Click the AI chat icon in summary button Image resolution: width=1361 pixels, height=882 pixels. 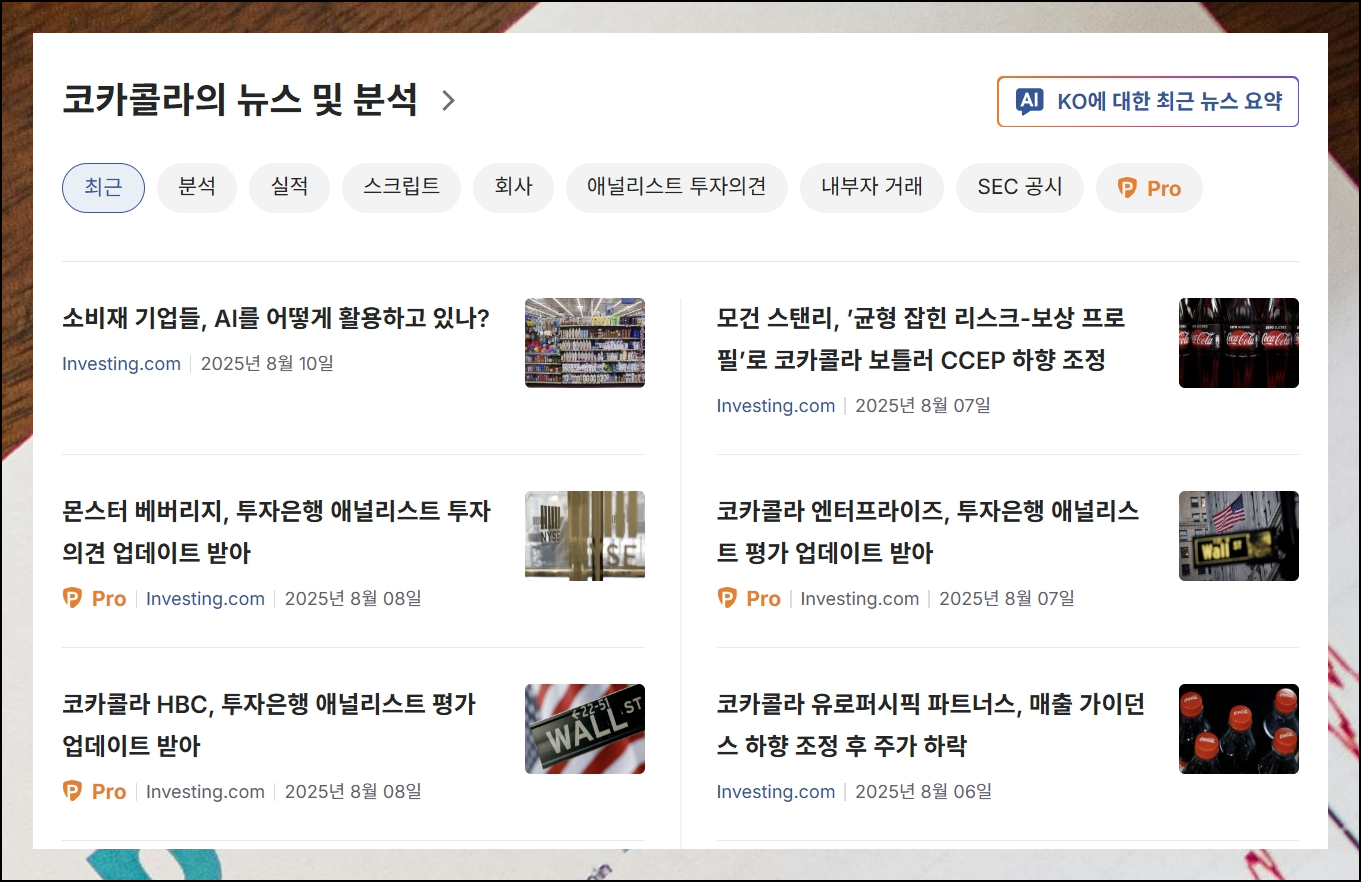1030,101
